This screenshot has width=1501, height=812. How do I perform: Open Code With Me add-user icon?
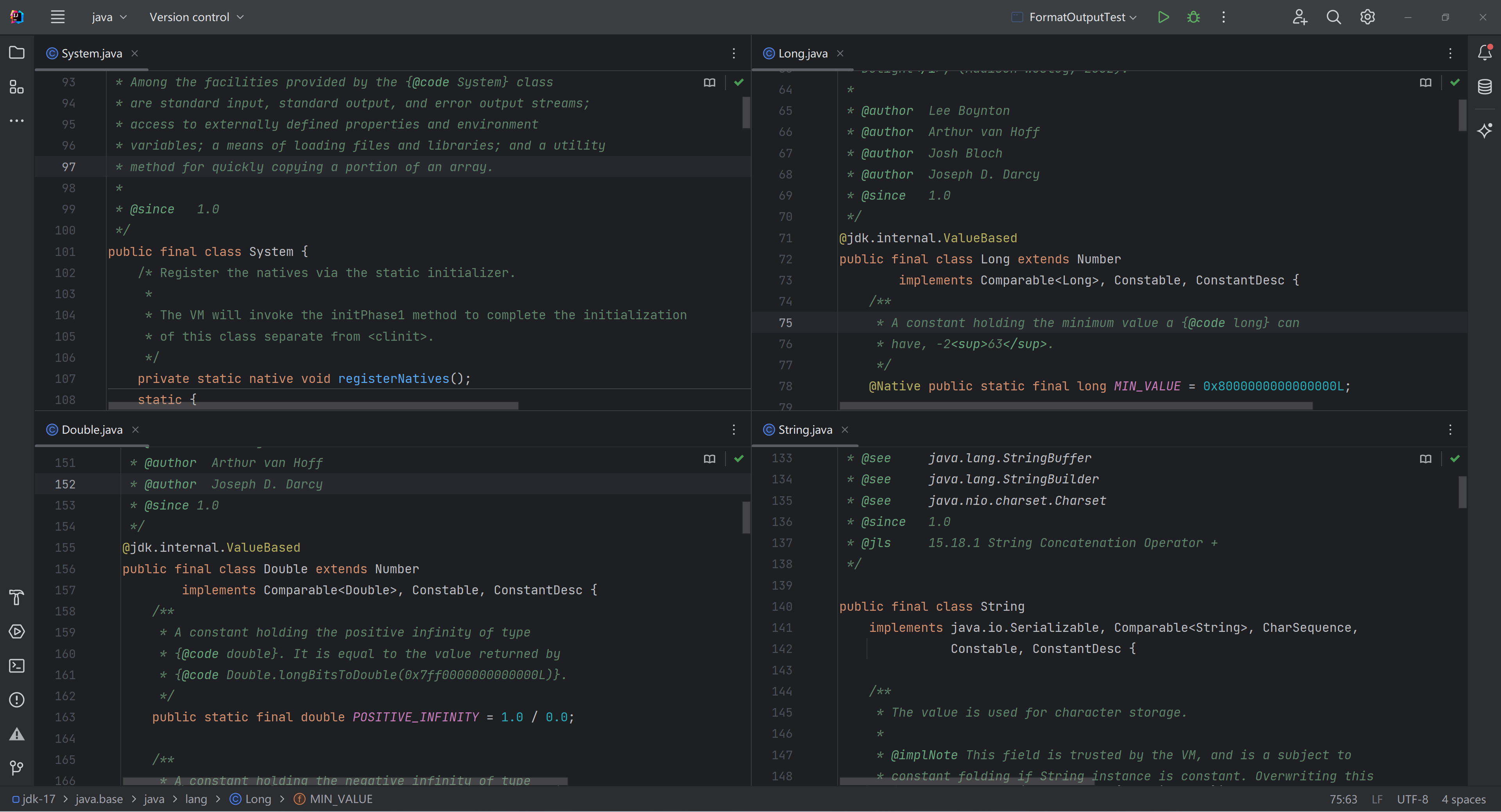coord(1300,17)
